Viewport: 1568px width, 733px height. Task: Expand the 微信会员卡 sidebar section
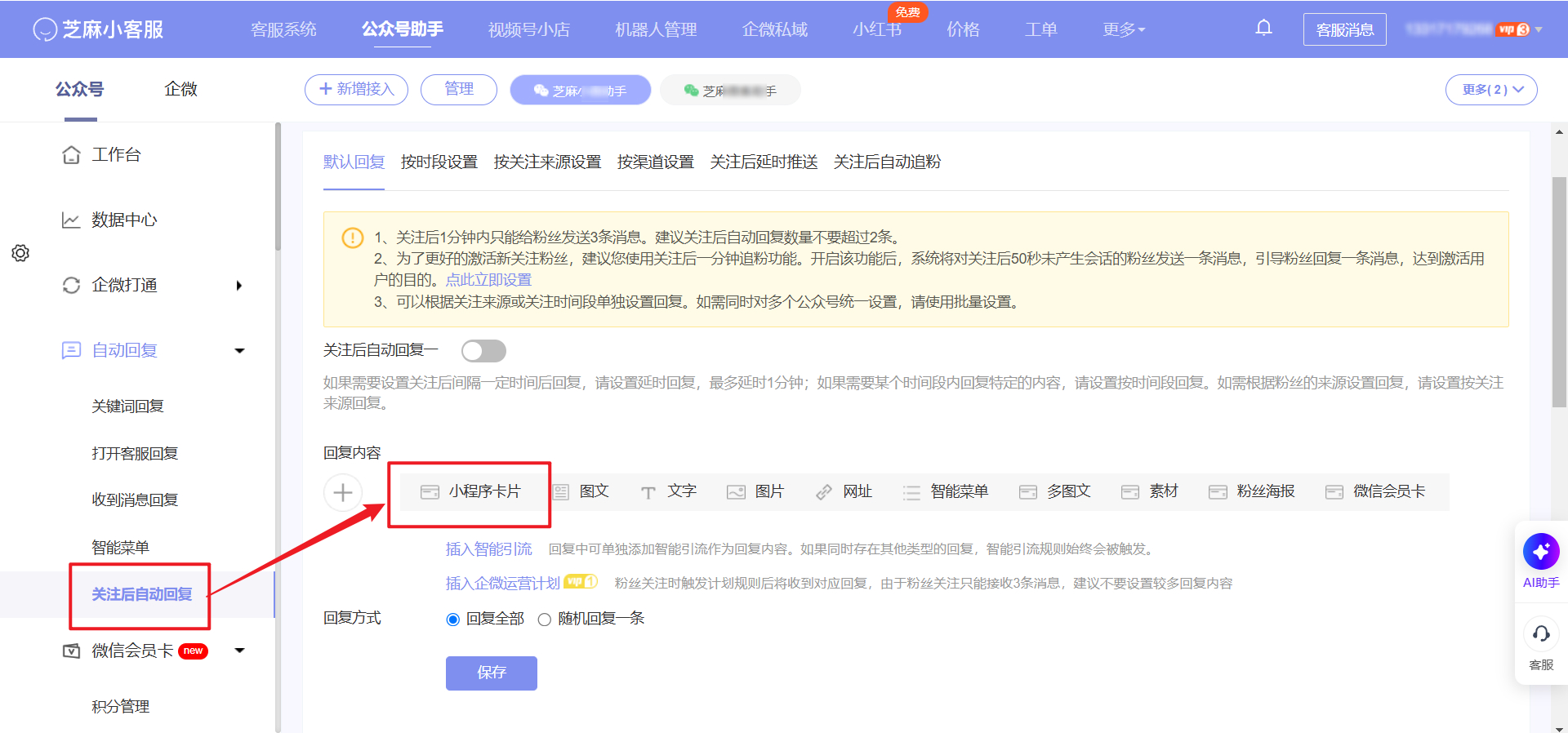[x=239, y=651]
